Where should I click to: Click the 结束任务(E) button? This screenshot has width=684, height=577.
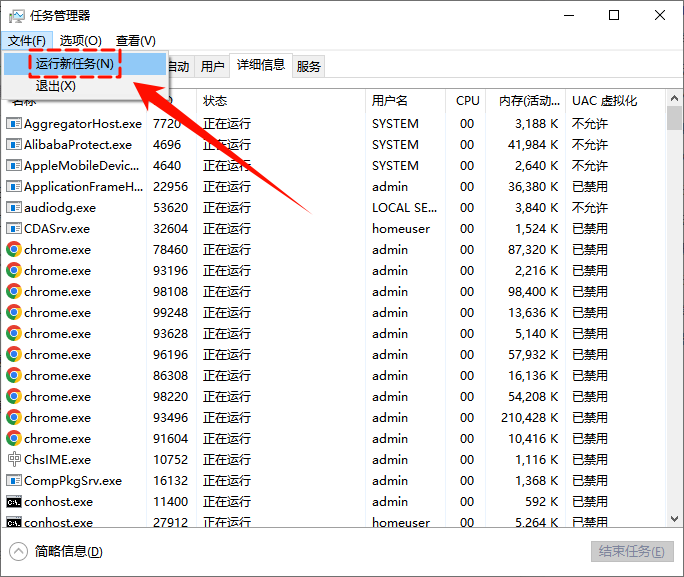[632, 552]
